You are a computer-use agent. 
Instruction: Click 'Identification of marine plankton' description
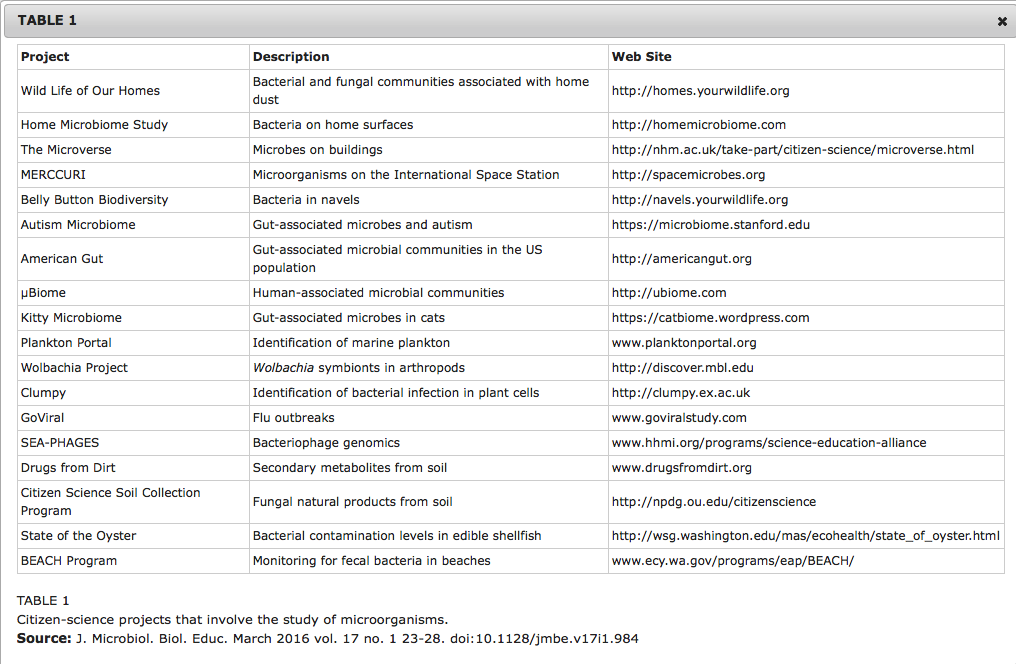pyautogui.click(x=351, y=343)
